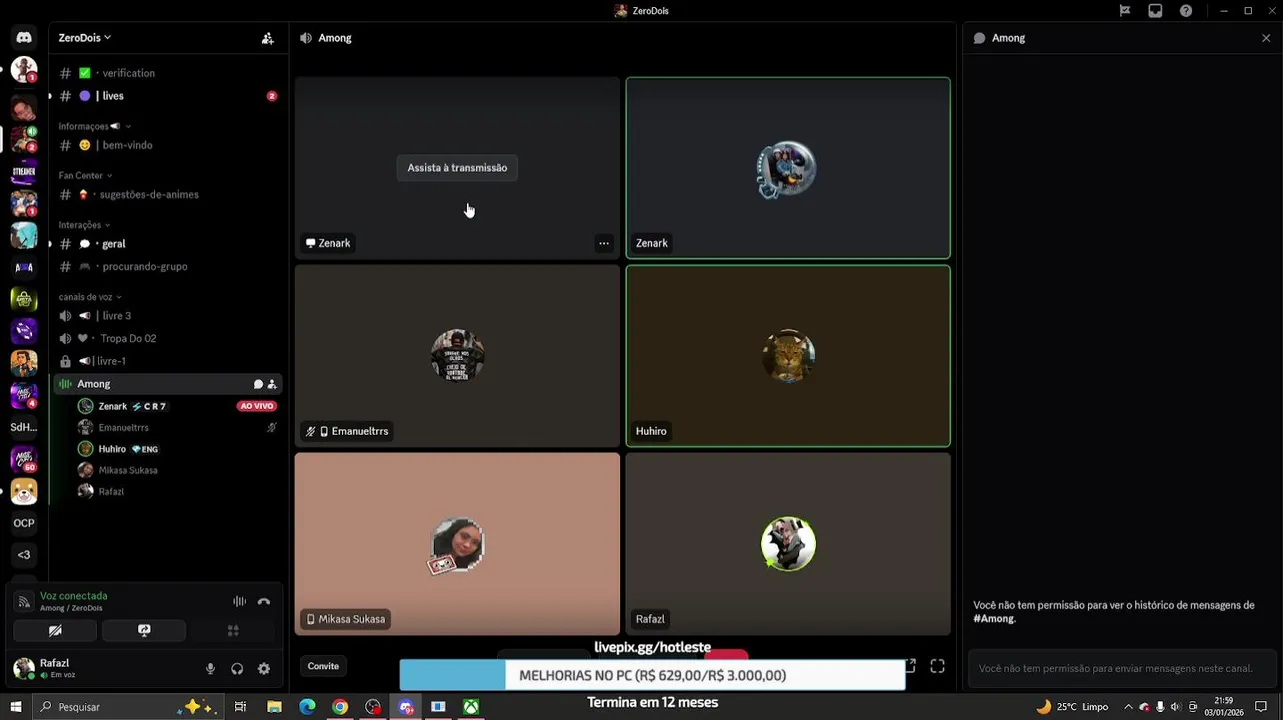
Task: Open Discord direct messages home icon
Action: [x=24, y=38]
